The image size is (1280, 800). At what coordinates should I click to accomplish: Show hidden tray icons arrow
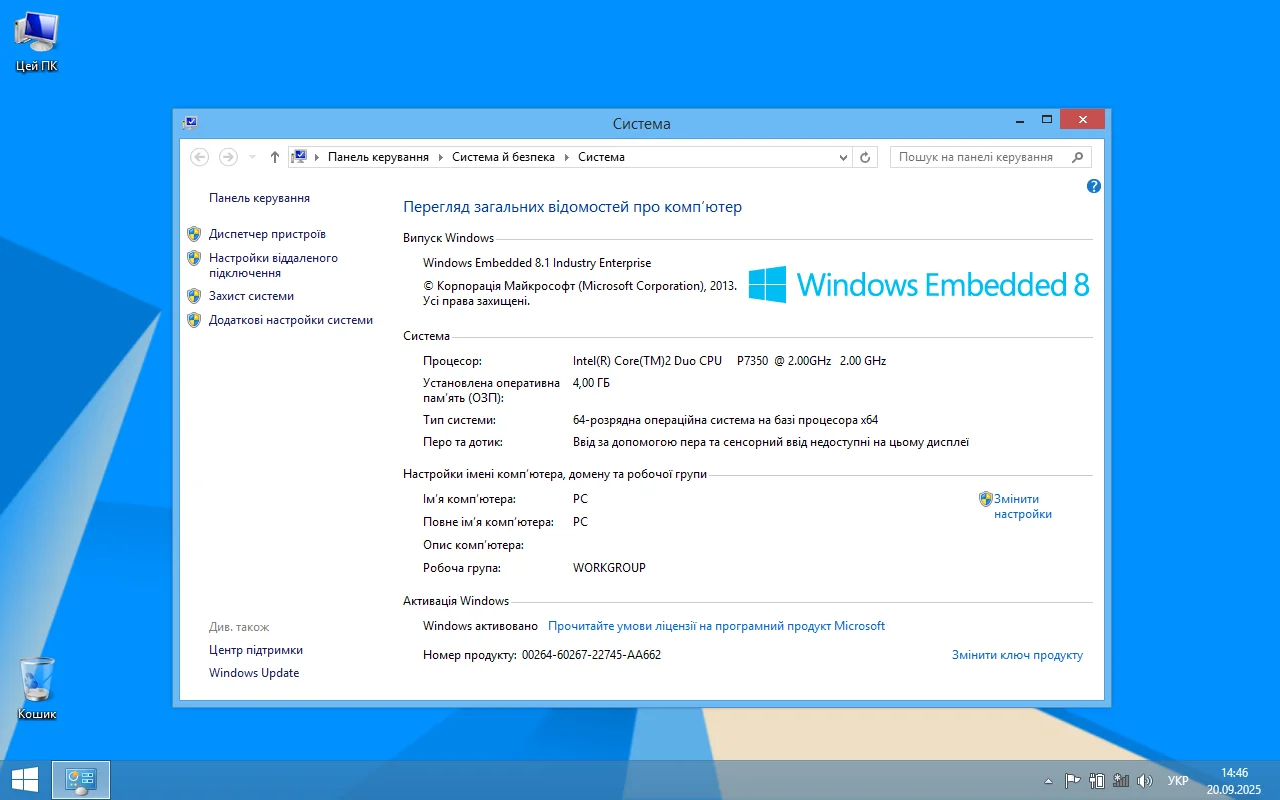(1048, 781)
